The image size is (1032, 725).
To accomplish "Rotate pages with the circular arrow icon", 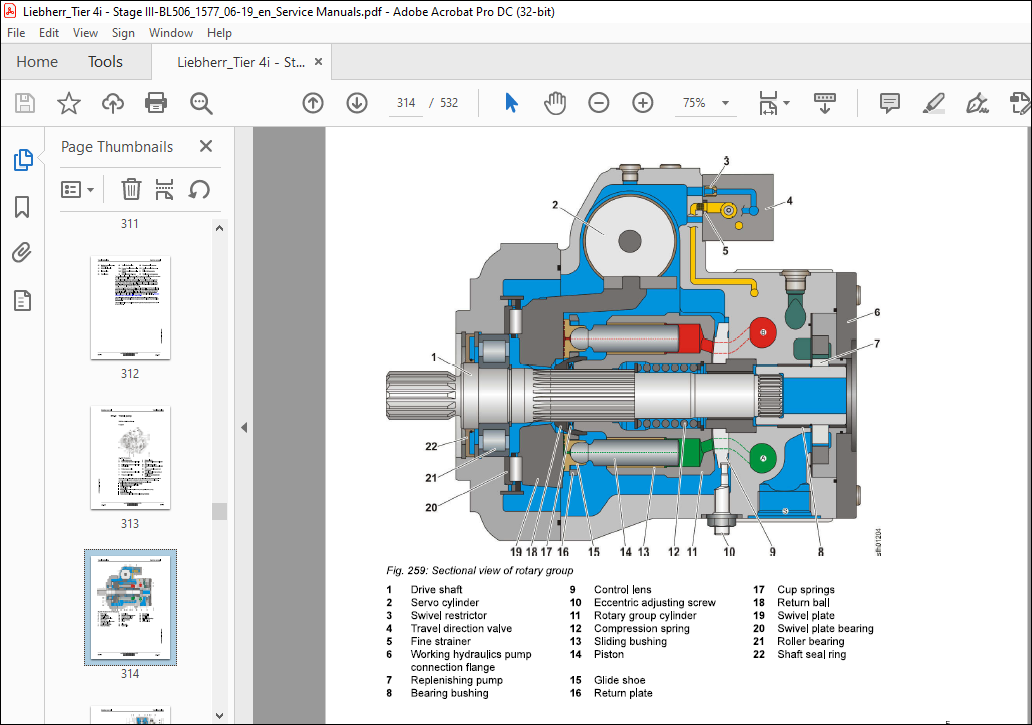I will (x=199, y=189).
